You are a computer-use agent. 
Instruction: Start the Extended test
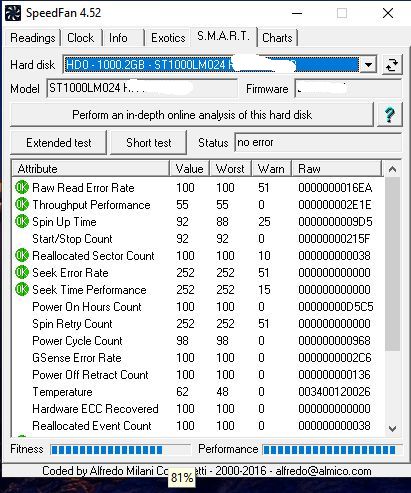point(59,143)
